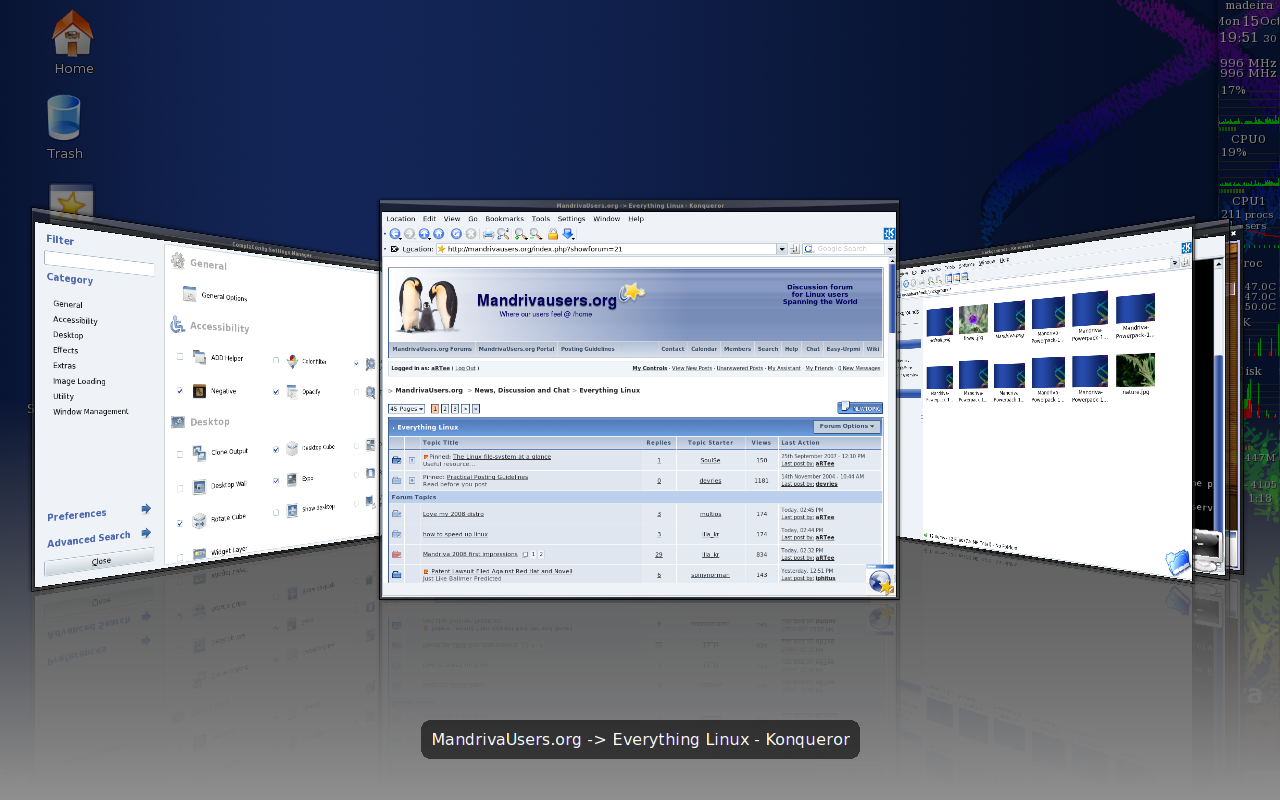1280x800 pixels.
Task: Open the Tools menu in Konqueror
Action: click(x=541, y=219)
